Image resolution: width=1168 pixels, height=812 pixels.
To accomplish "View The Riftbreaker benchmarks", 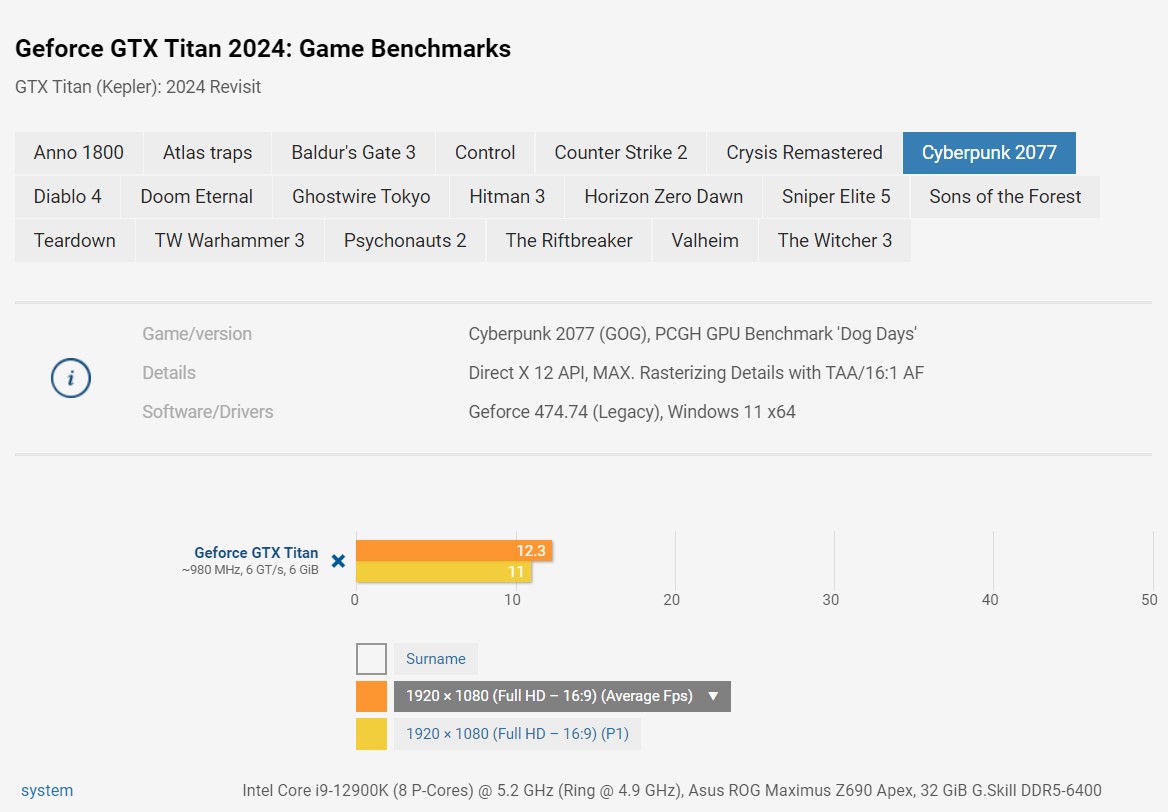I will click(x=569, y=241).
